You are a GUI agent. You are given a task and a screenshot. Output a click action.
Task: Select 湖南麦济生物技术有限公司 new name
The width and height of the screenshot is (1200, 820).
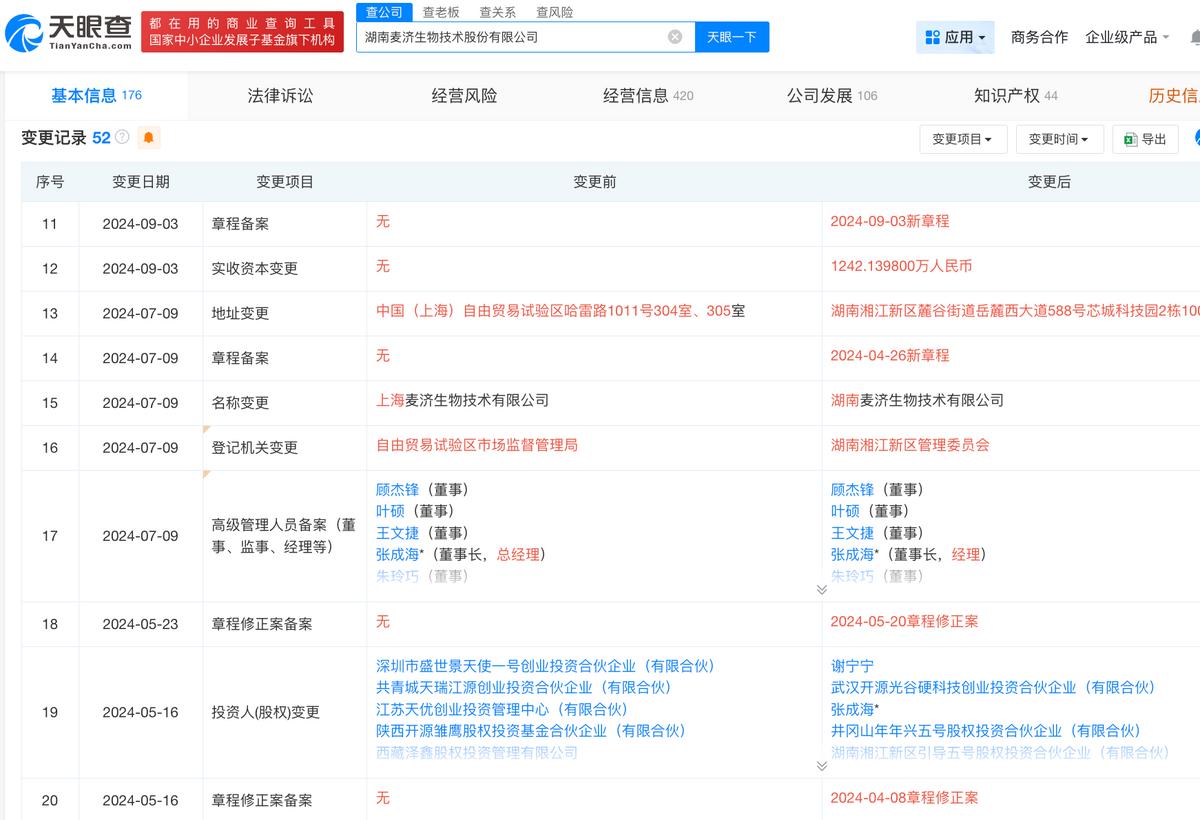coord(917,400)
